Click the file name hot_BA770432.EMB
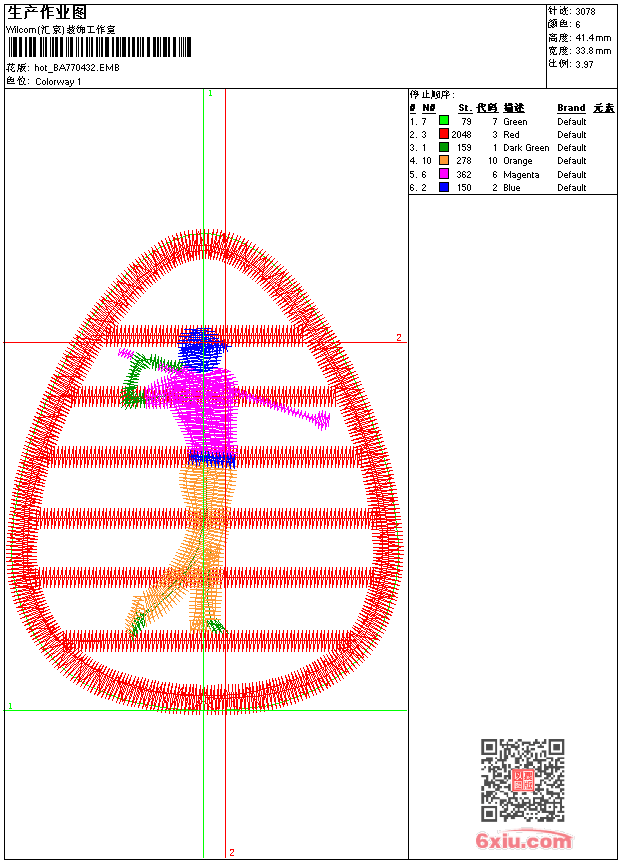The width and height of the screenshot is (620, 860). point(77,68)
